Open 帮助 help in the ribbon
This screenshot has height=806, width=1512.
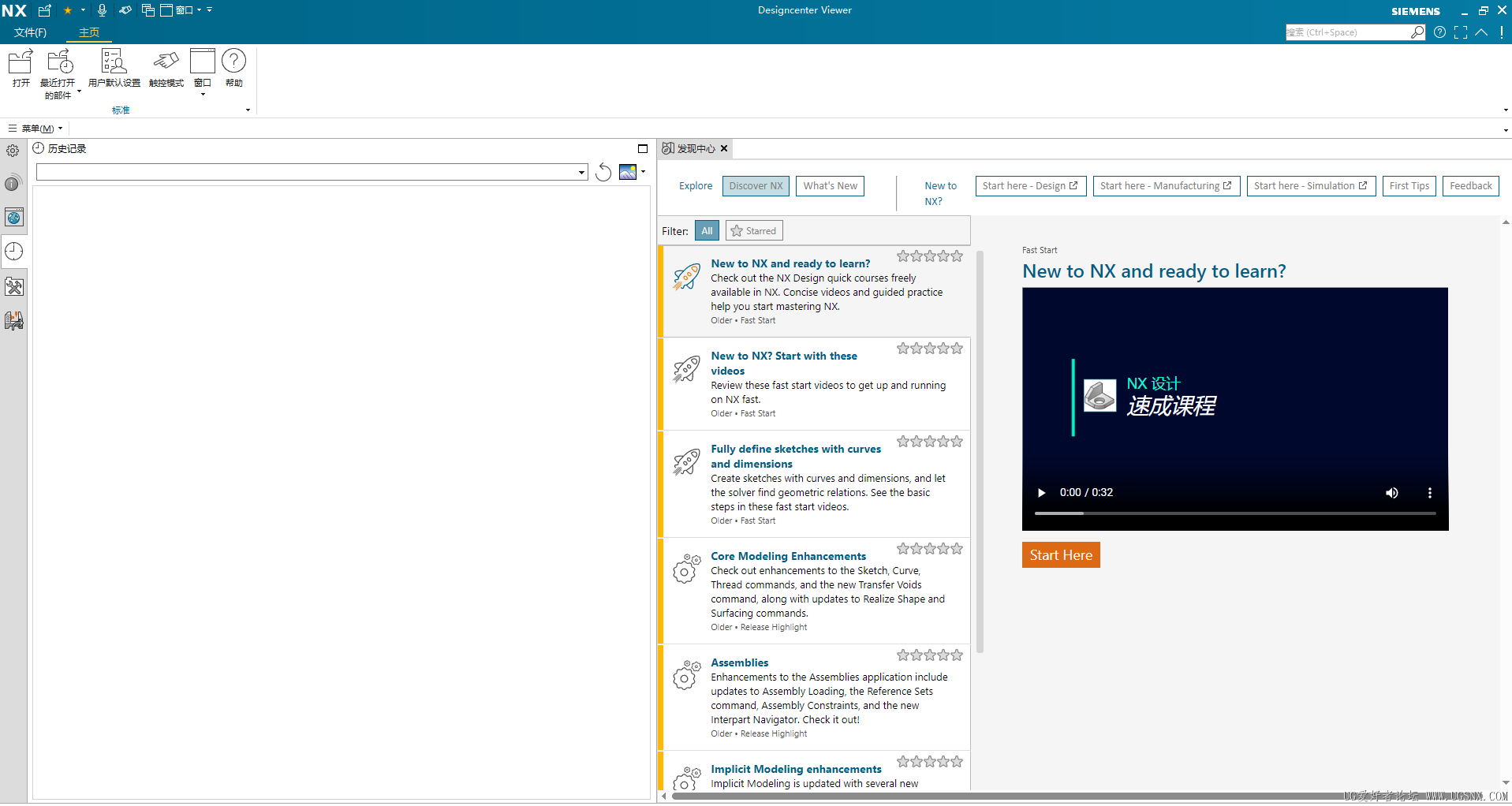(233, 69)
